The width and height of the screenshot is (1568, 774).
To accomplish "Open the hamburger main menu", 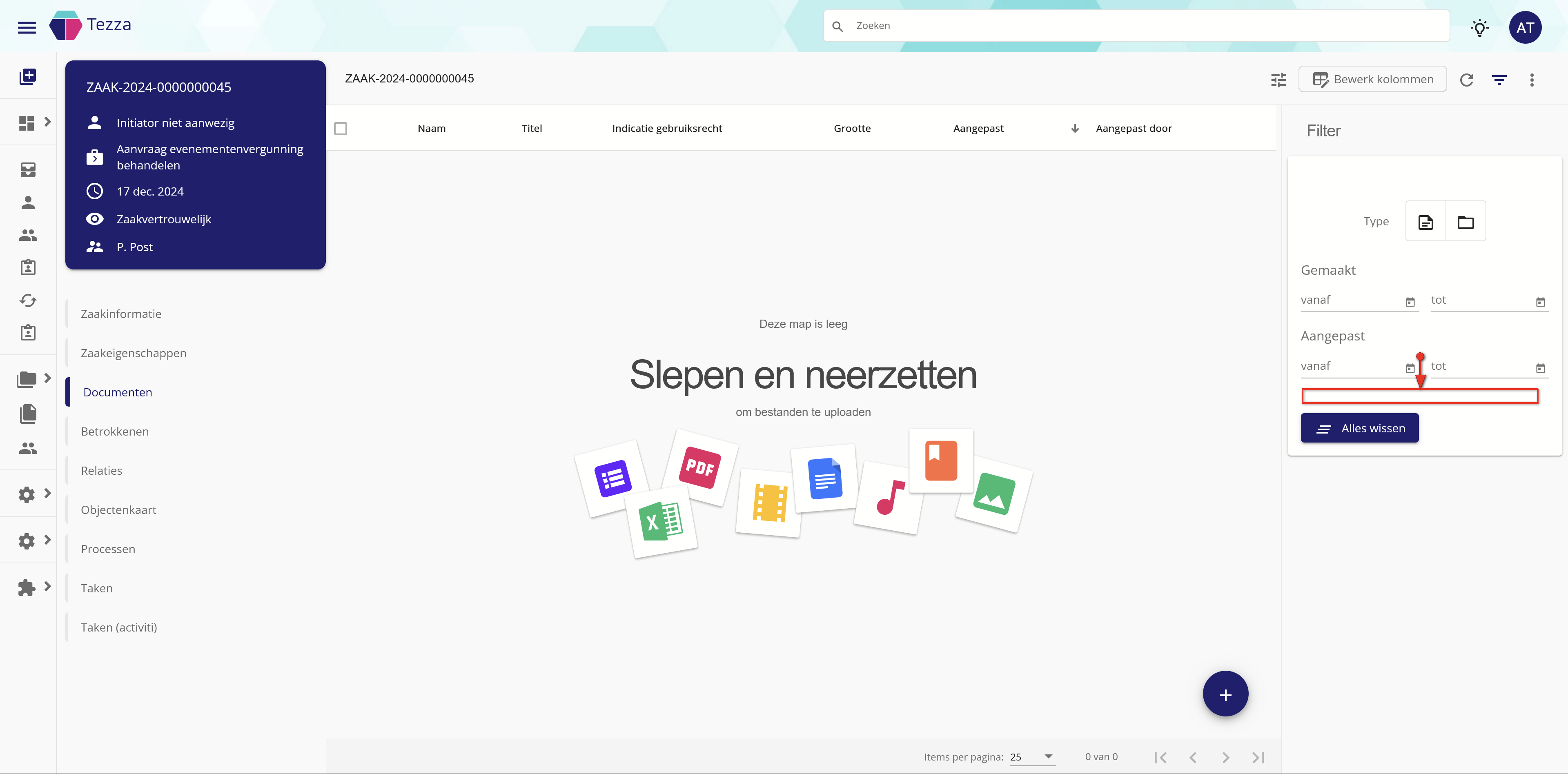I will pos(27,27).
